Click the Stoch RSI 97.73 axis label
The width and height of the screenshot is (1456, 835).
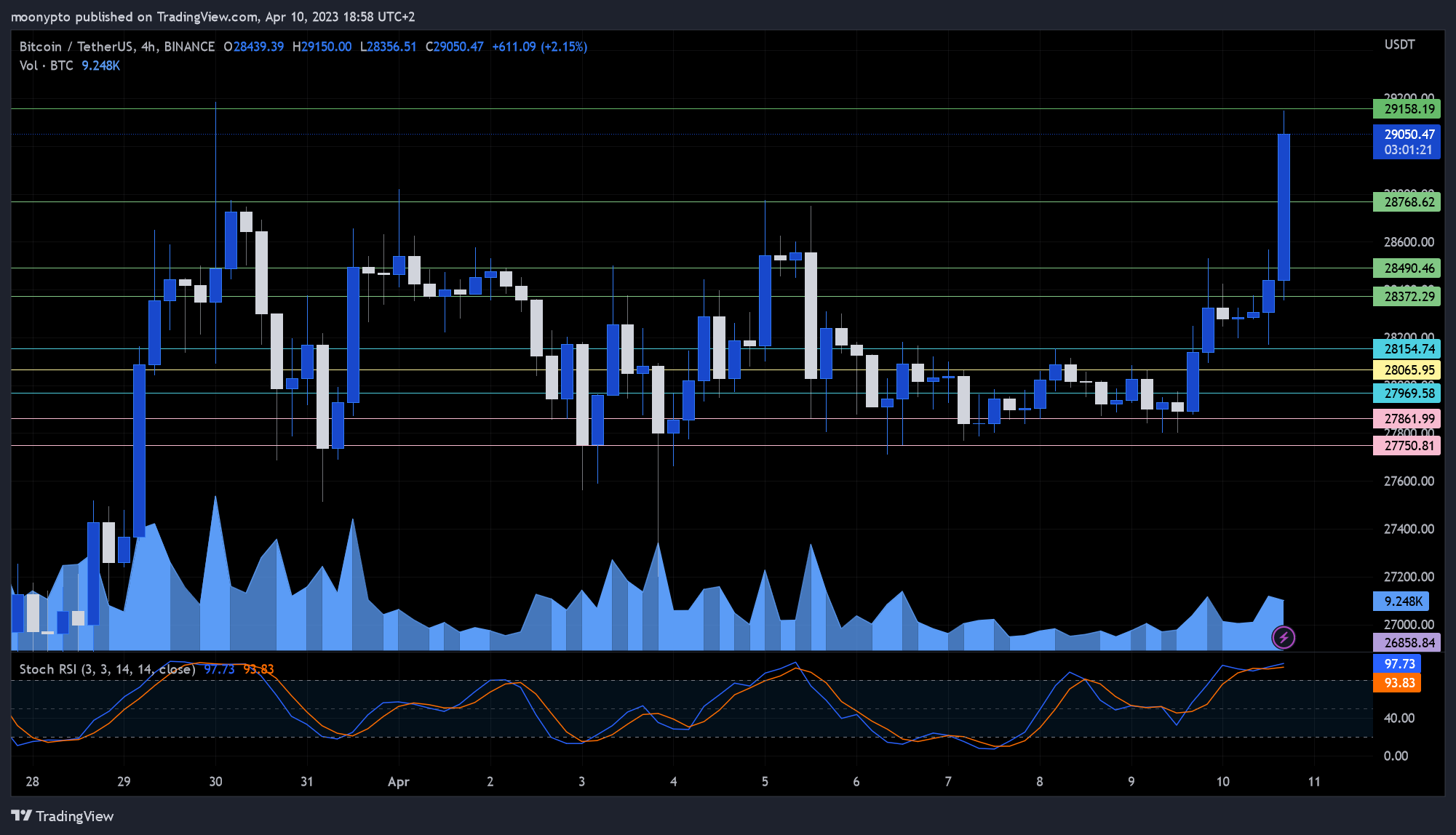click(x=1396, y=664)
